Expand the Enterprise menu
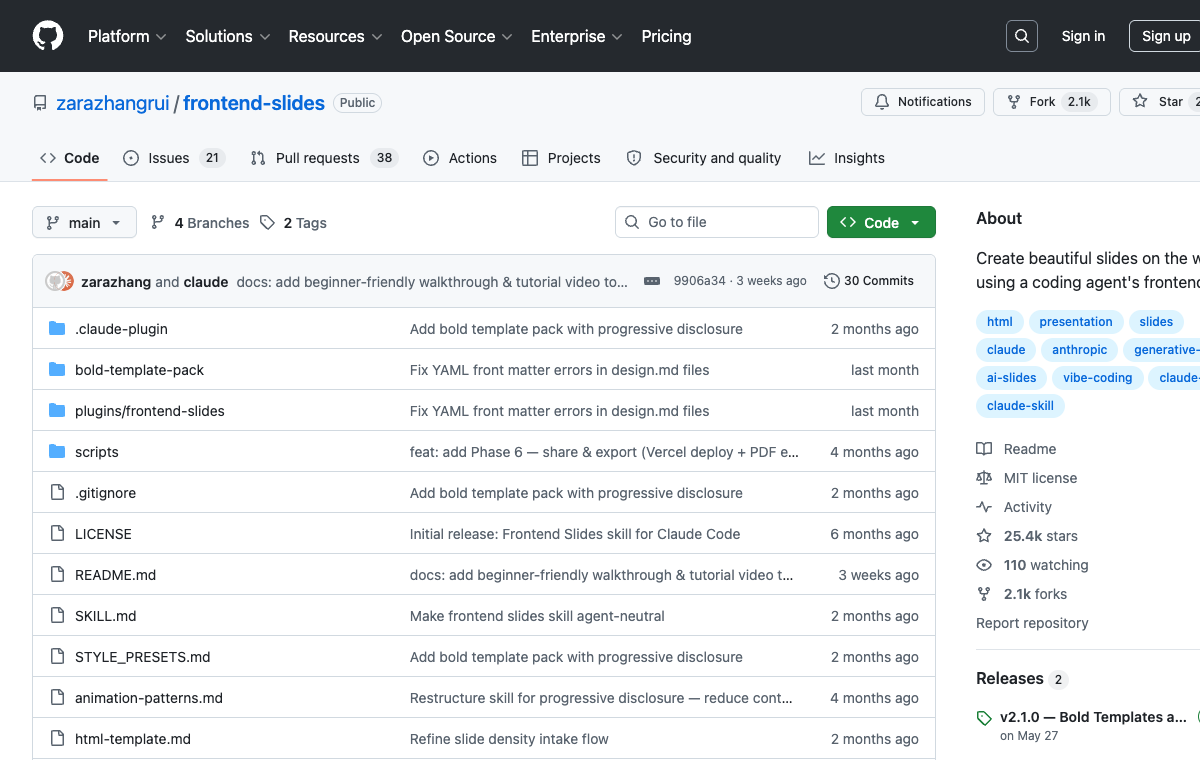The width and height of the screenshot is (1200, 760). click(x=577, y=36)
